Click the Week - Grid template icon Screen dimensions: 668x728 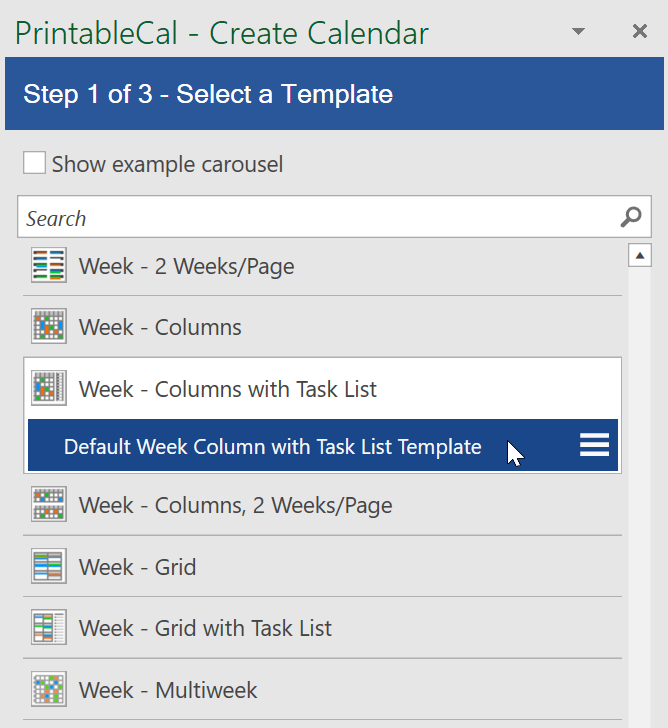(49, 566)
